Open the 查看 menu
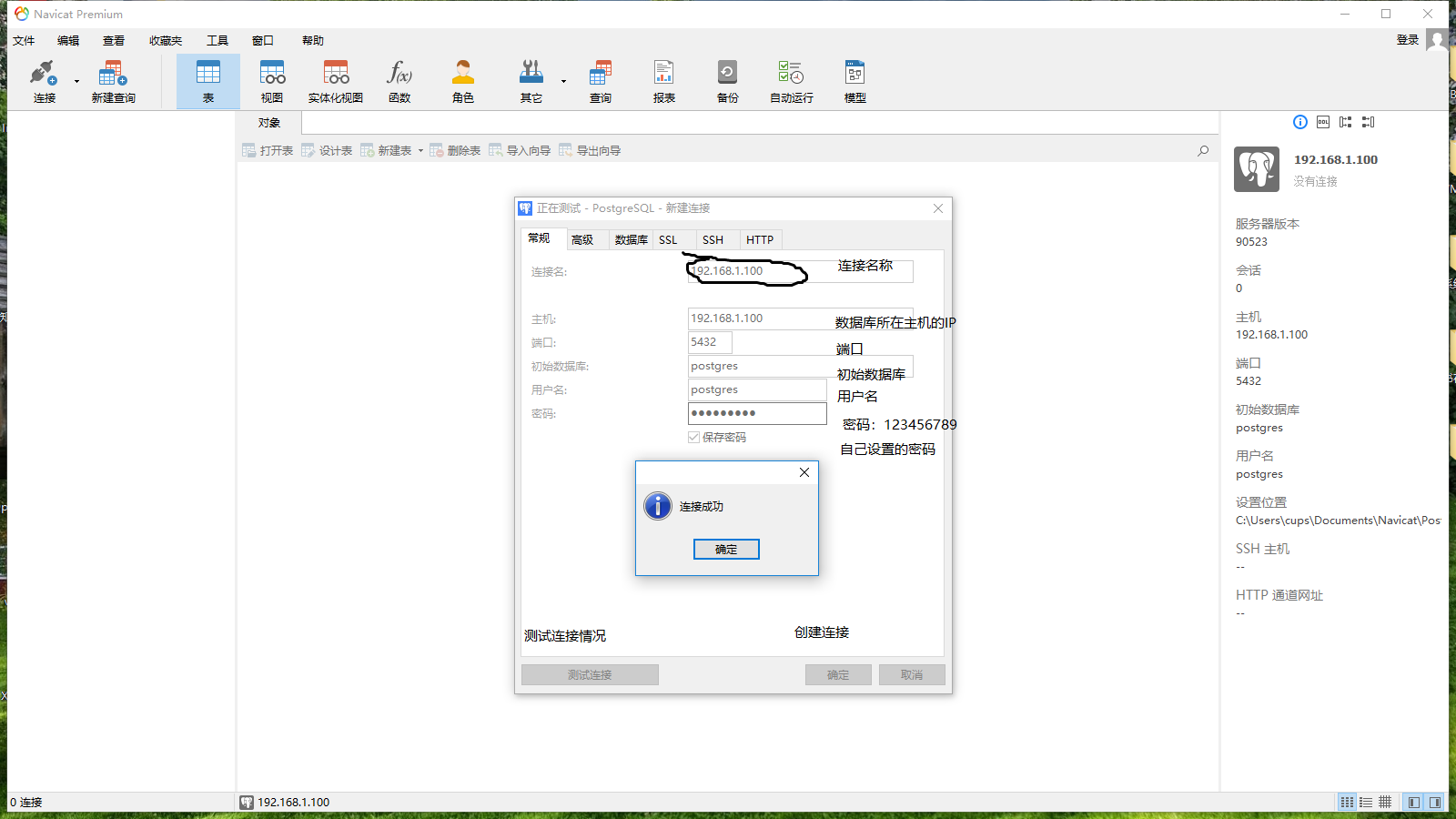Screen dimensions: 1456x819 pyautogui.click(x=114, y=40)
